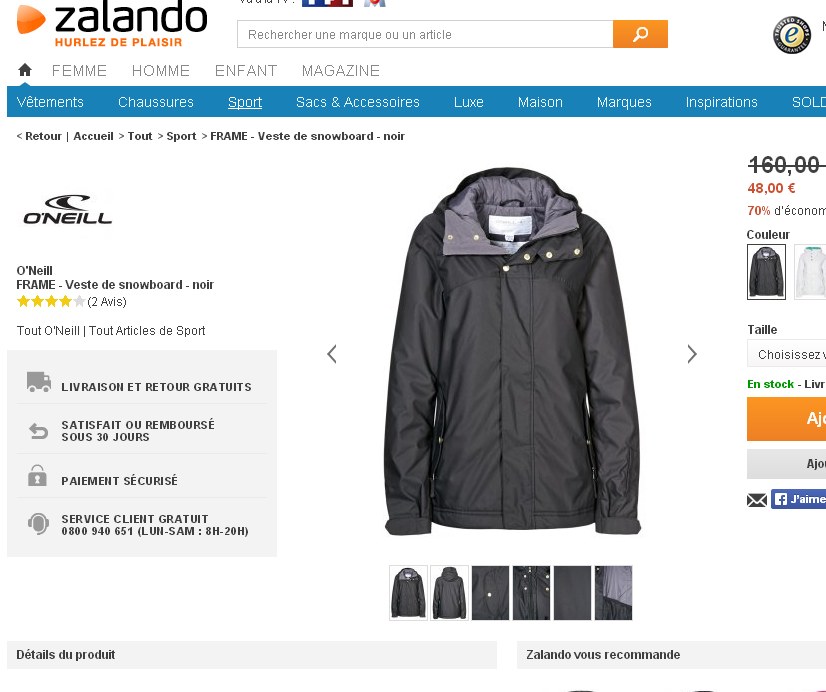Focus the brand or article search field
The image size is (826, 692).
(425, 34)
